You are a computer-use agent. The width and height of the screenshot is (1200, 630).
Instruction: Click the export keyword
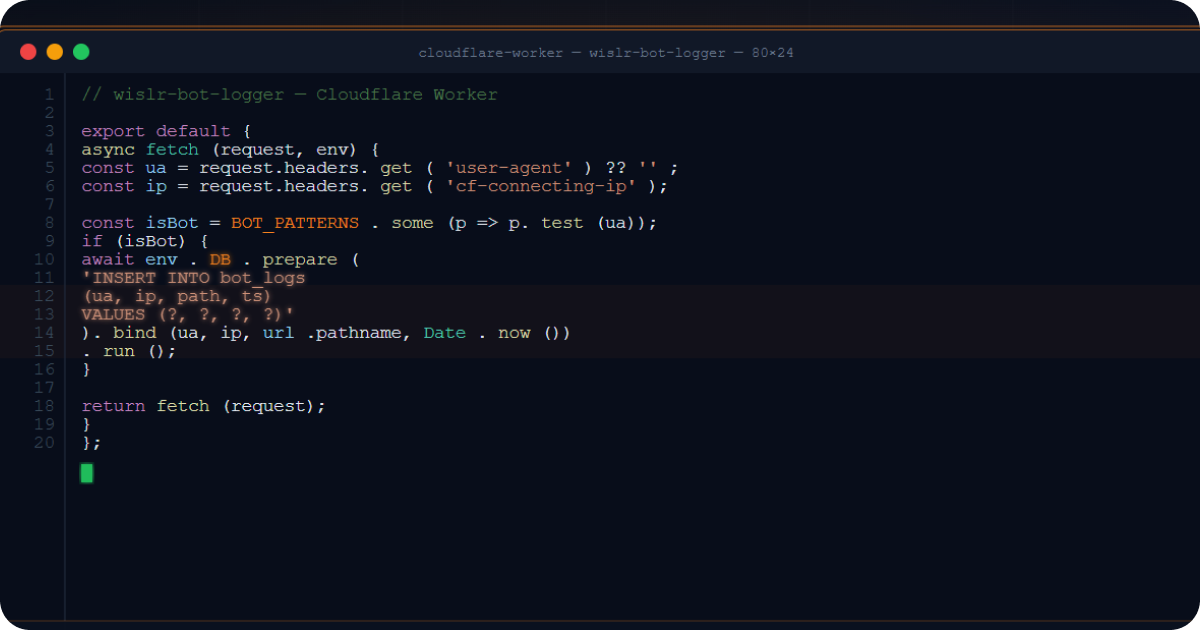[x=113, y=131]
